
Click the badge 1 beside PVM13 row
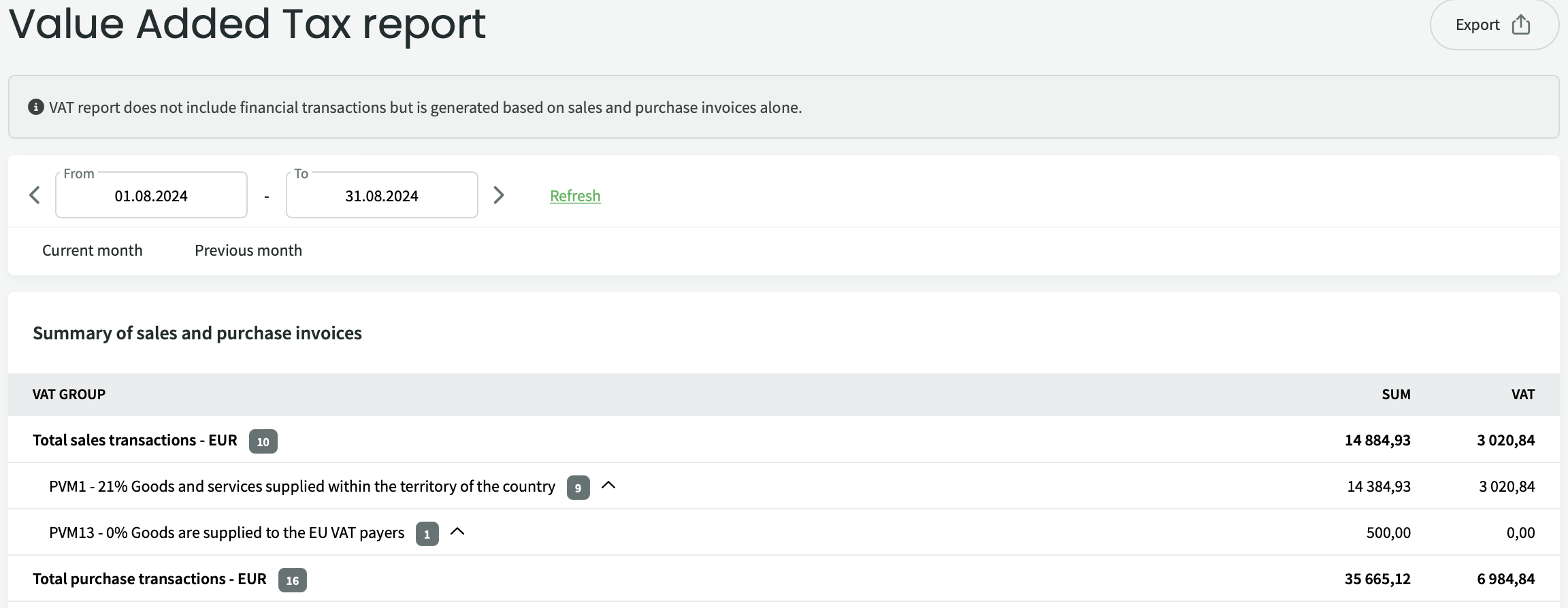click(427, 534)
